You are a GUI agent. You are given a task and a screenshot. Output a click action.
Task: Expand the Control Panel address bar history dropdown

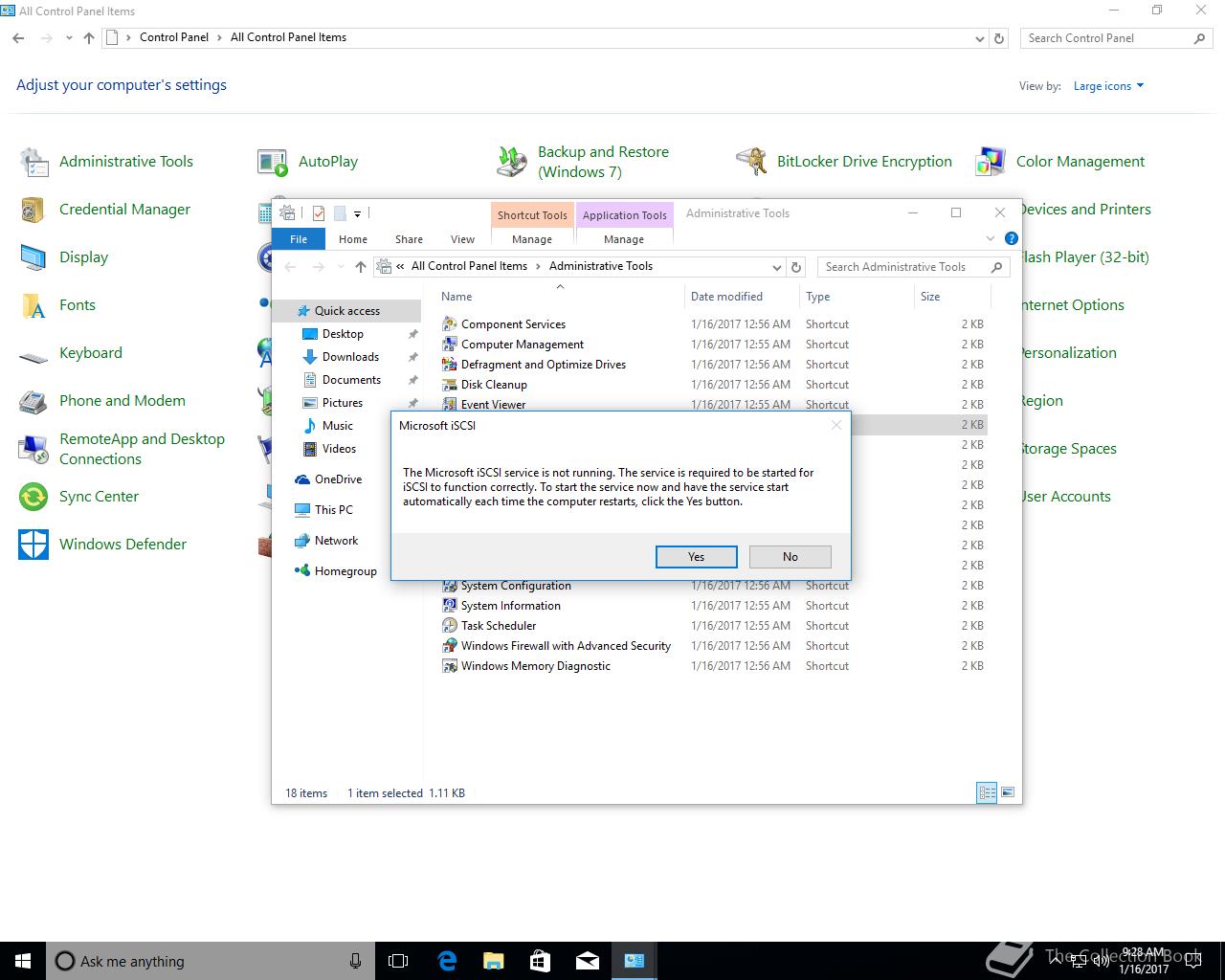pos(979,38)
